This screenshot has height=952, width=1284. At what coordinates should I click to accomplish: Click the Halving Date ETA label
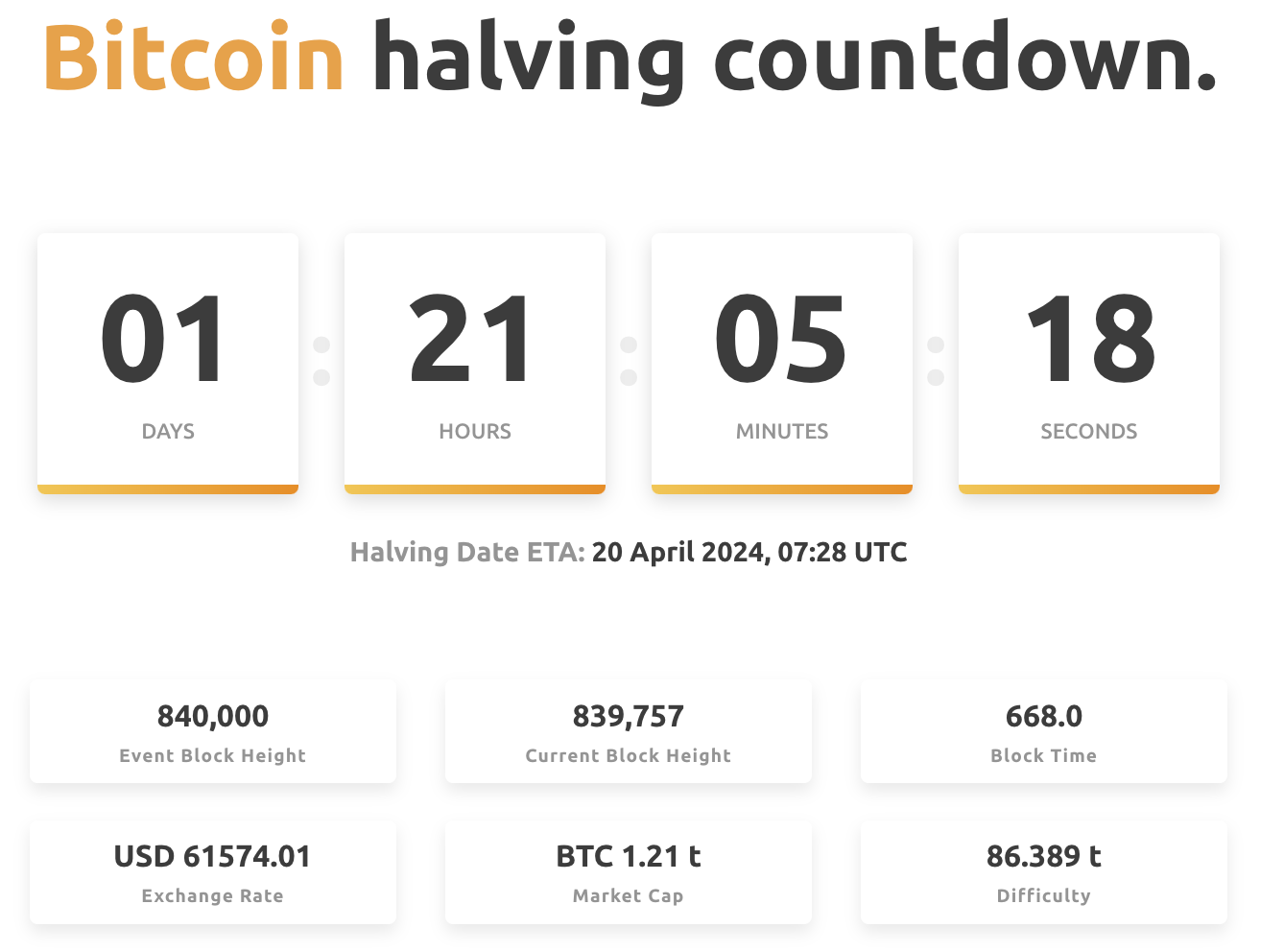click(x=467, y=552)
